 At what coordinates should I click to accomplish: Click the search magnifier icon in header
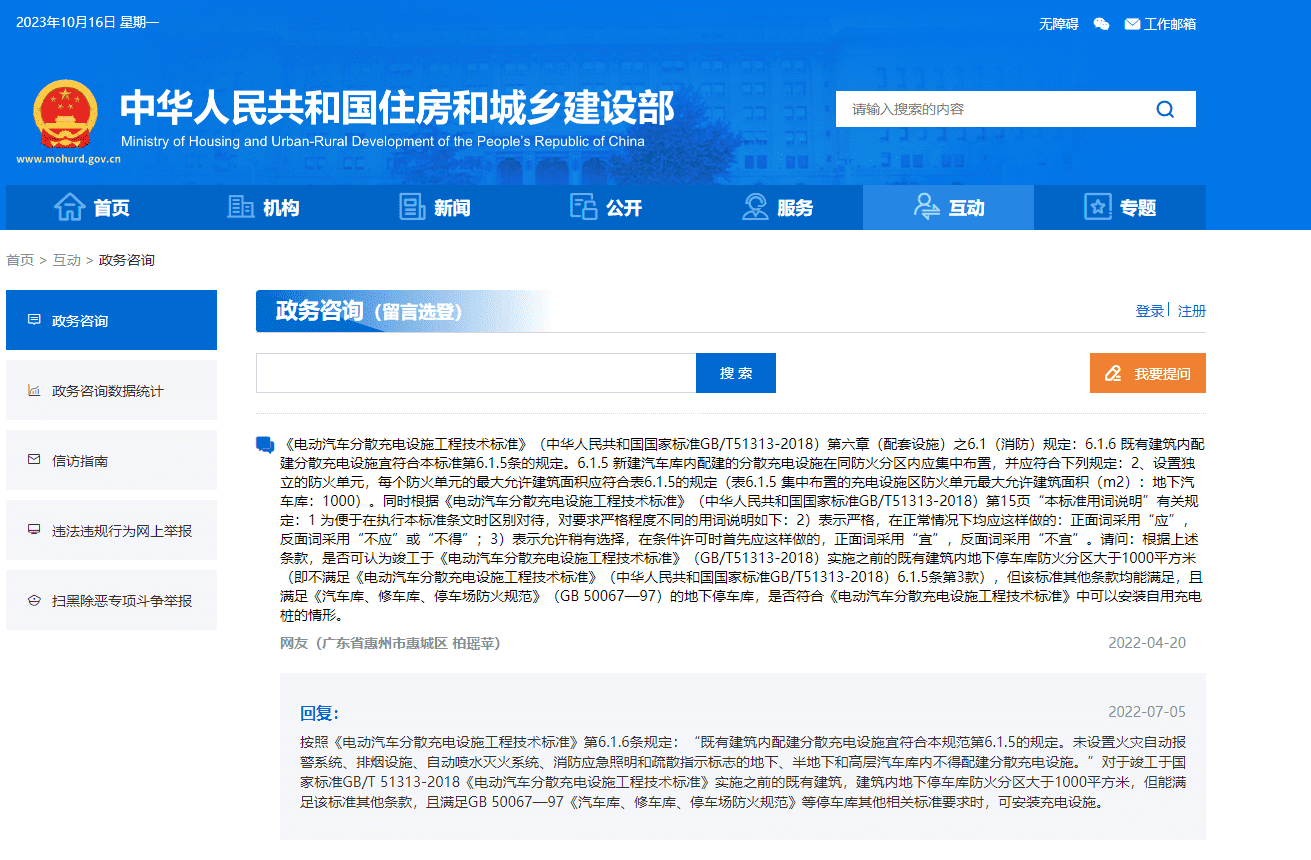[x=1165, y=109]
